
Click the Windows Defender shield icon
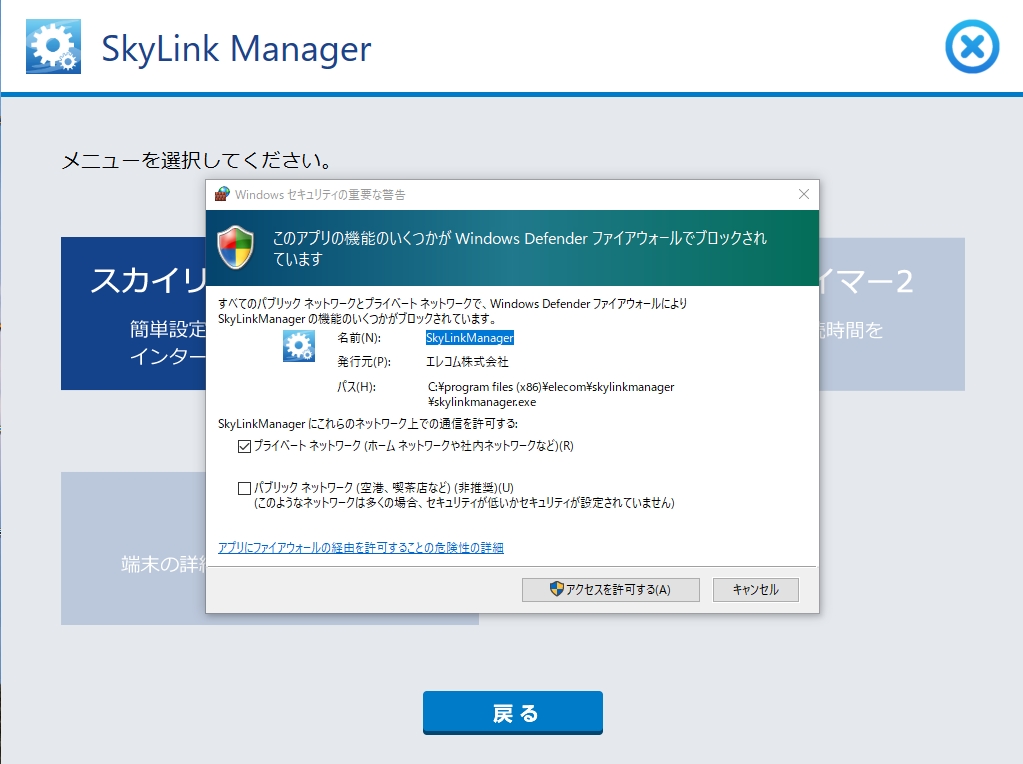236,247
